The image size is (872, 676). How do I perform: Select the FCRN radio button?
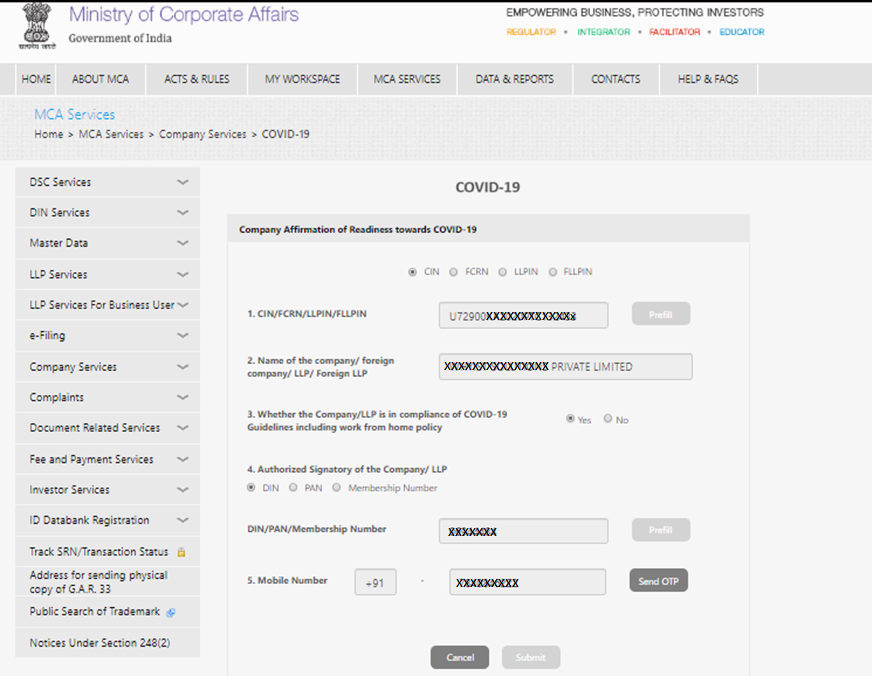454,272
